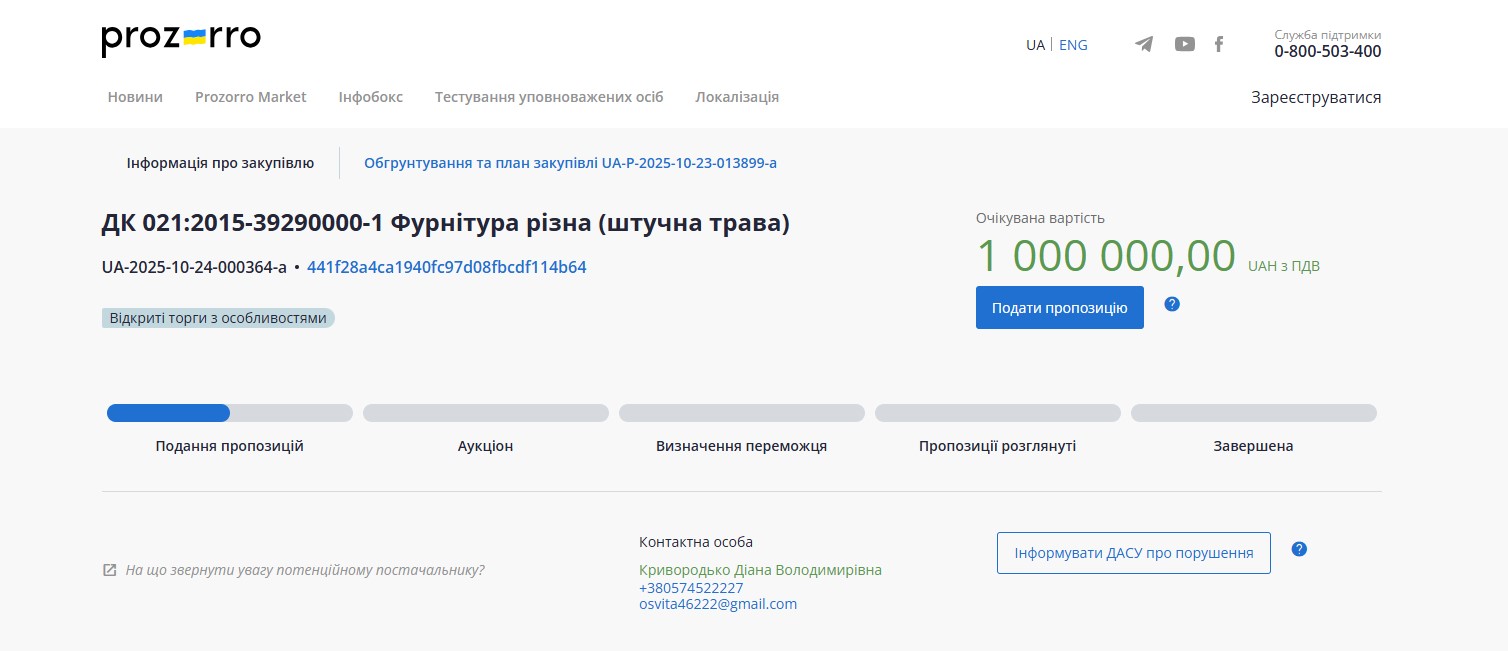Click the Зареєструватися link

(x=1316, y=97)
